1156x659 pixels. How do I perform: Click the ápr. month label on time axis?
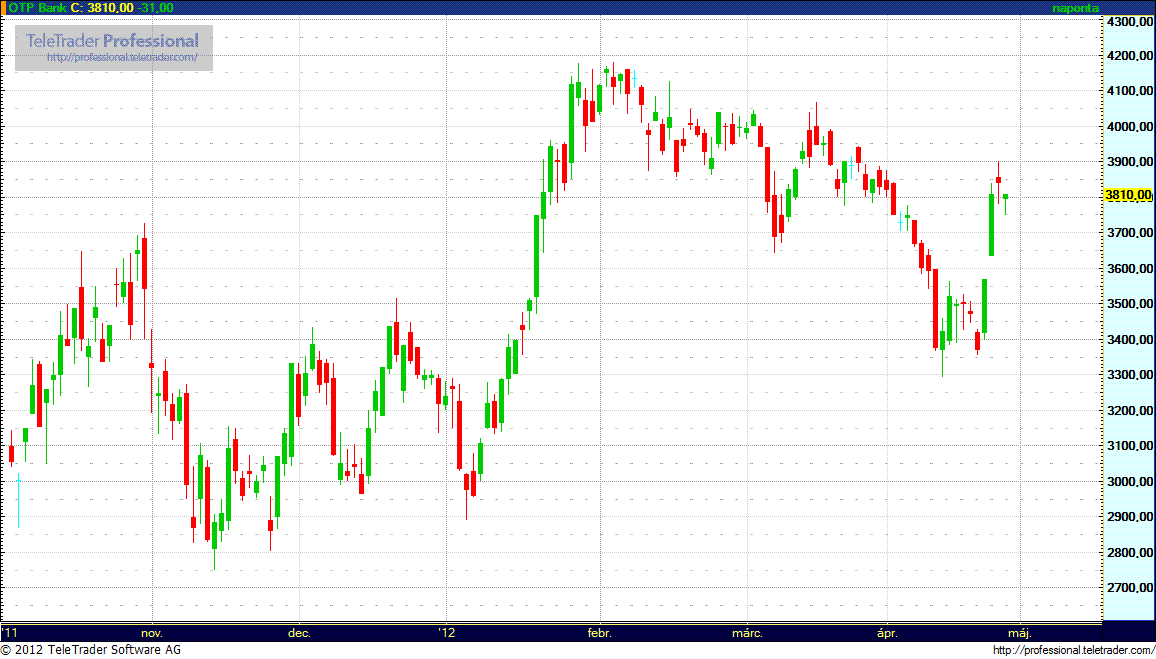(887, 632)
